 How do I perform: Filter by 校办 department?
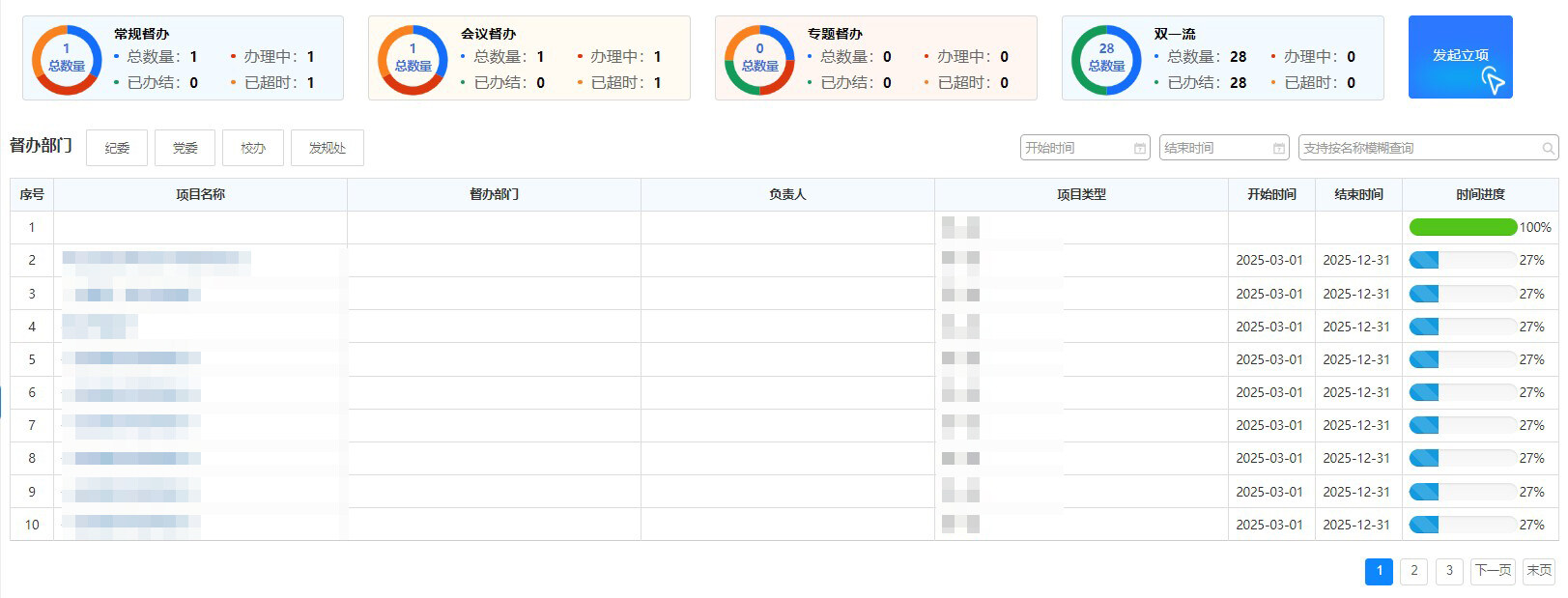pos(253,148)
